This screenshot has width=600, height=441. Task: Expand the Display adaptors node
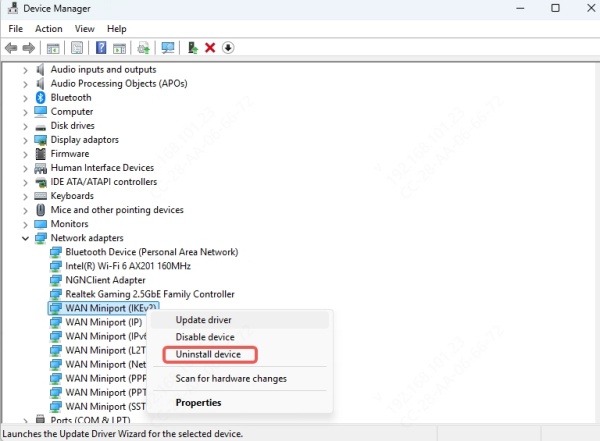pos(25,140)
